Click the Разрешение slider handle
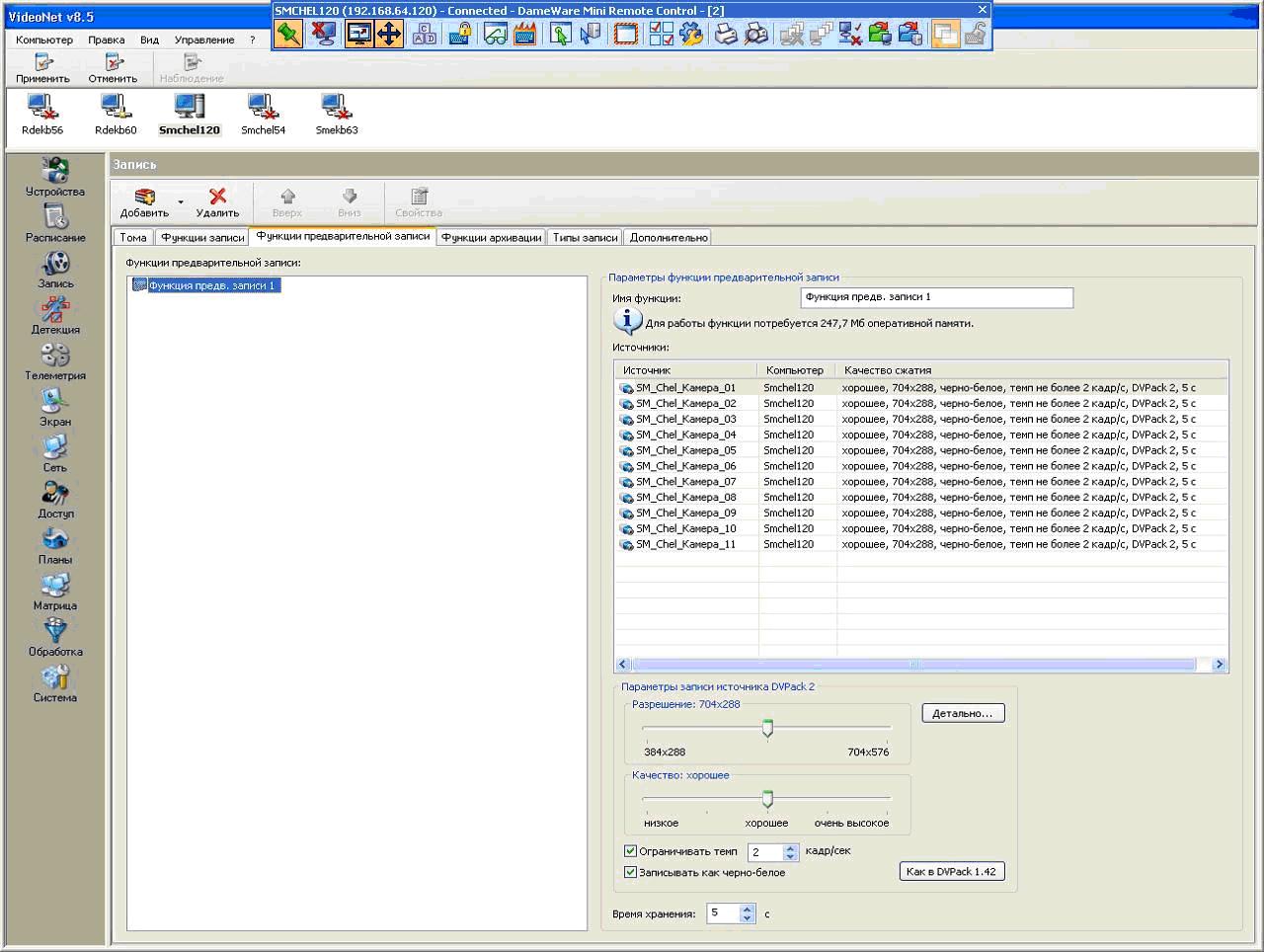The width and height of the screenshot is (1264, 952). pyautogui.click(x=767, y=729)
